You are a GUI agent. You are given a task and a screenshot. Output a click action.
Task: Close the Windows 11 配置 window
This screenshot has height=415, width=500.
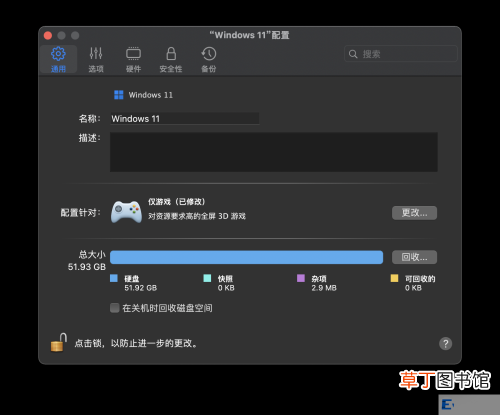pos(48,35)
